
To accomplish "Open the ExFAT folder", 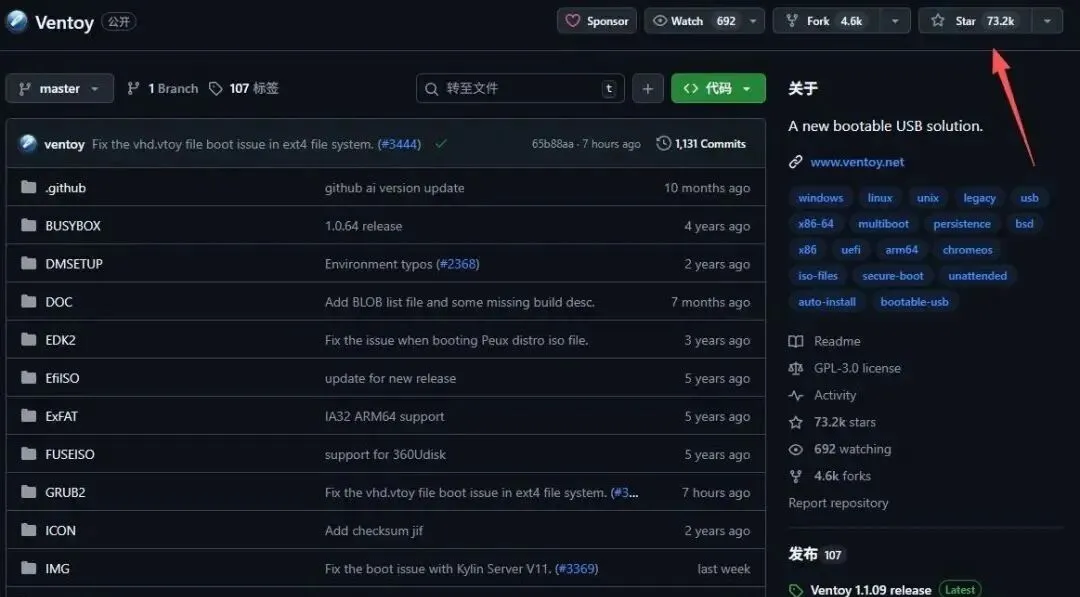I will point(61,416).
